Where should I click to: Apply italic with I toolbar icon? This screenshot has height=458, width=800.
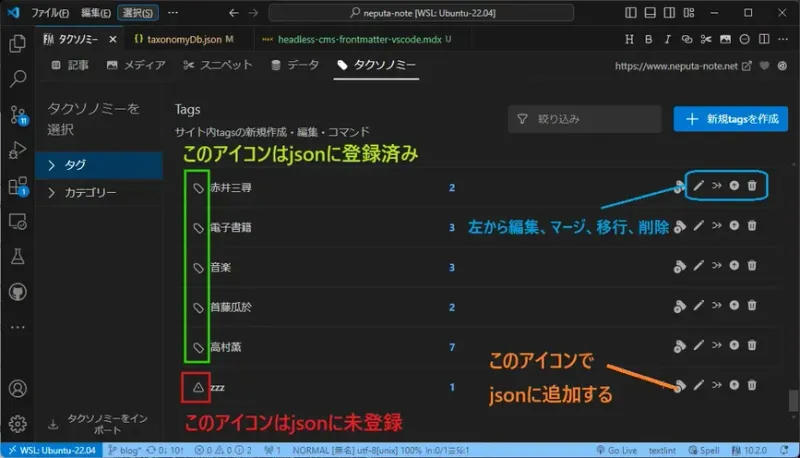(x=667, y=39)
